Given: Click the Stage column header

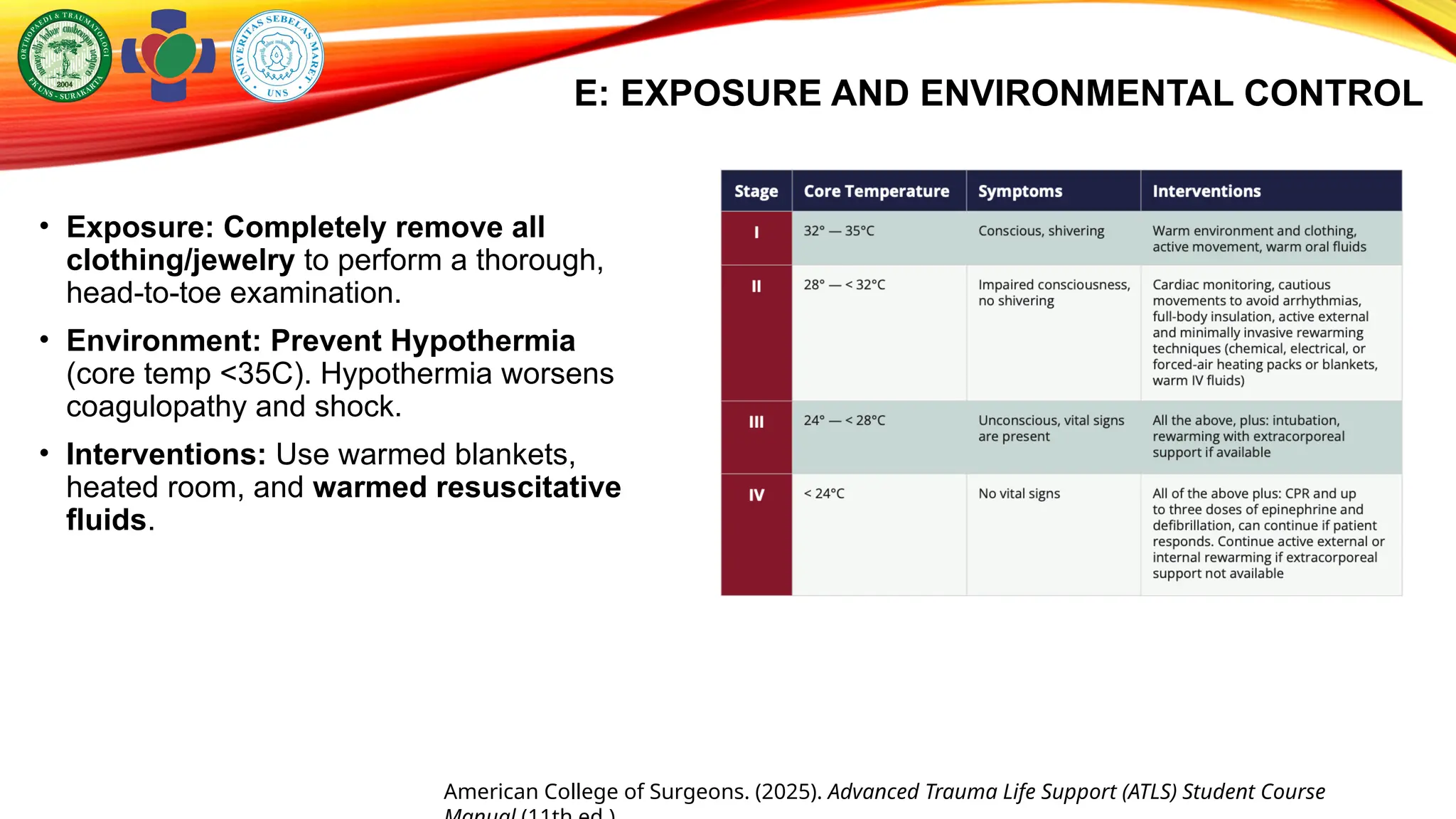Looking at the screenshot, I should point(756,191).
